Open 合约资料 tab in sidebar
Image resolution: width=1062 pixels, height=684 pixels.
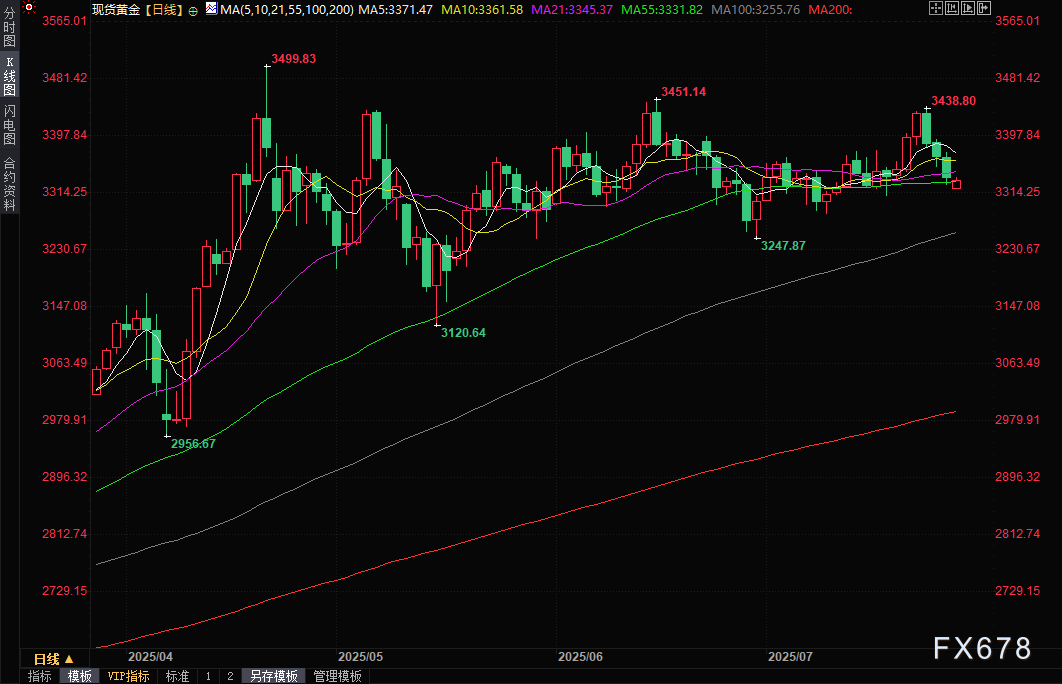click(10, 183)
